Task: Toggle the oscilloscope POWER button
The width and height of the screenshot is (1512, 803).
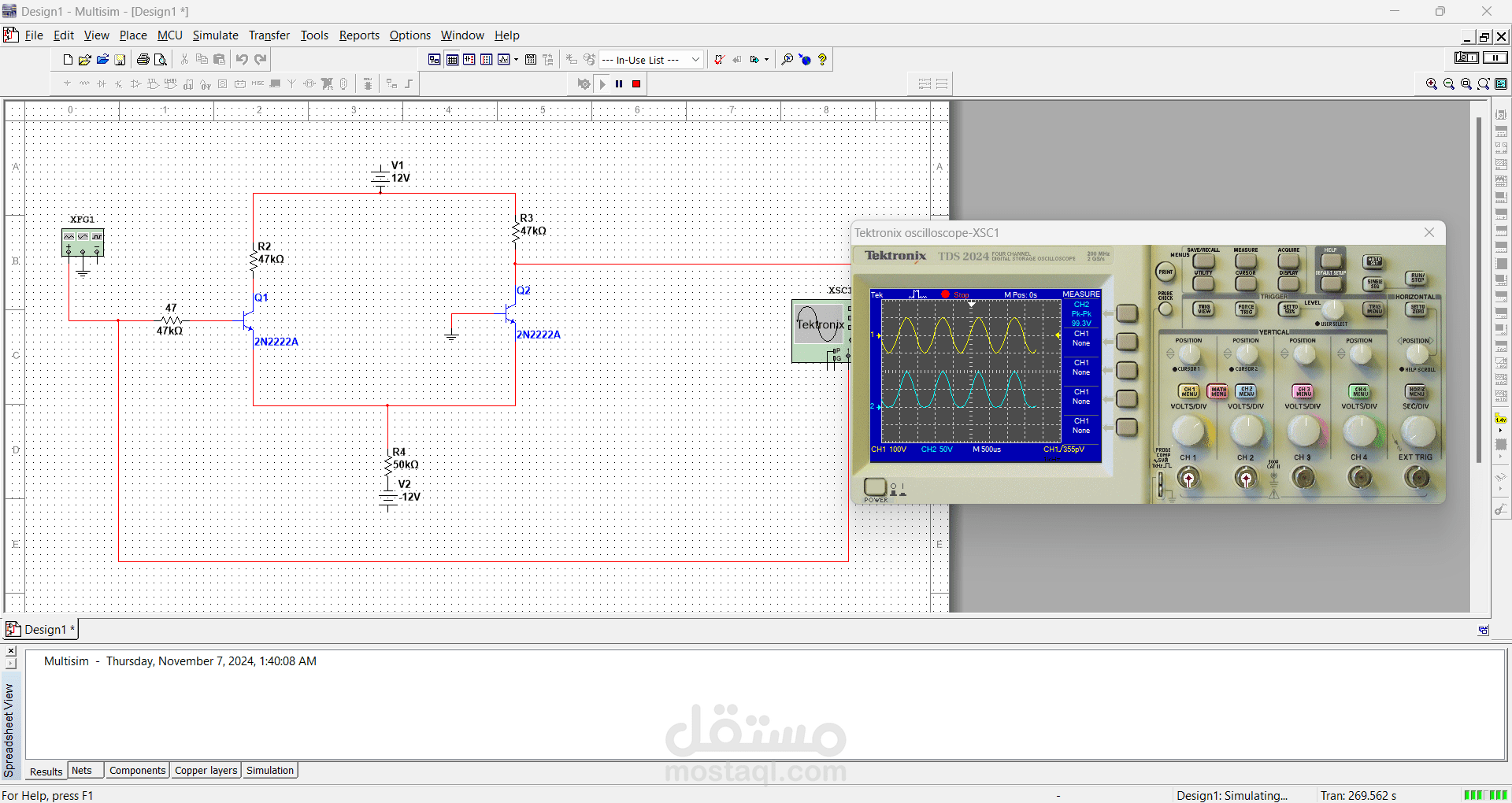Action: [x=875, y=487]
